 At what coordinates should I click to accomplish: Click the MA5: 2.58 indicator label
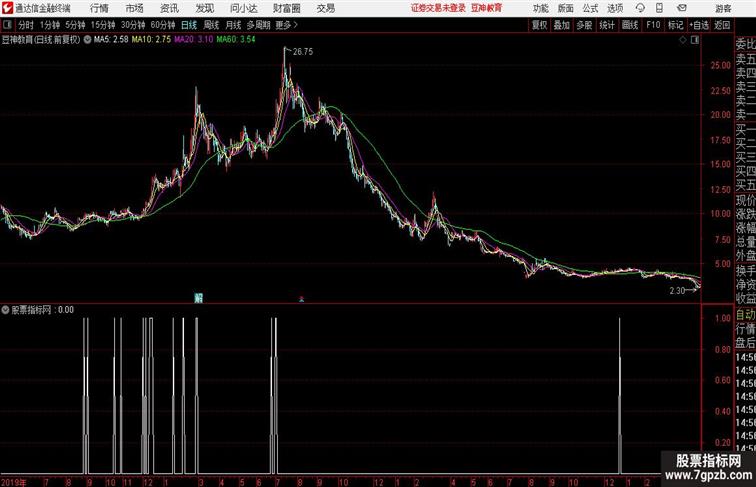pyautogui.click(x=111, y=40)
